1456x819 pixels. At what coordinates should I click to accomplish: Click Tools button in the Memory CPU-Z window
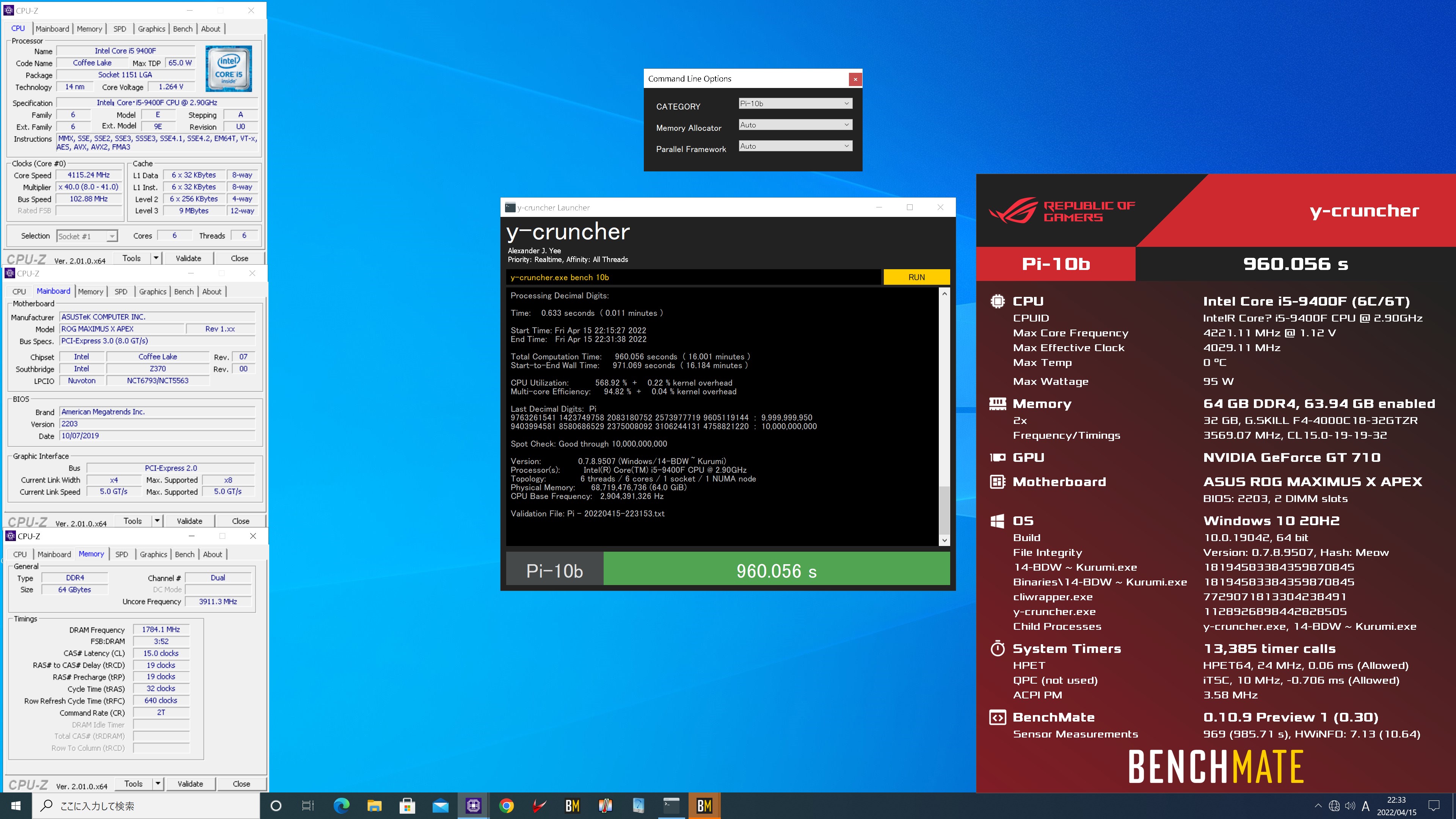[x=133, y=784]
